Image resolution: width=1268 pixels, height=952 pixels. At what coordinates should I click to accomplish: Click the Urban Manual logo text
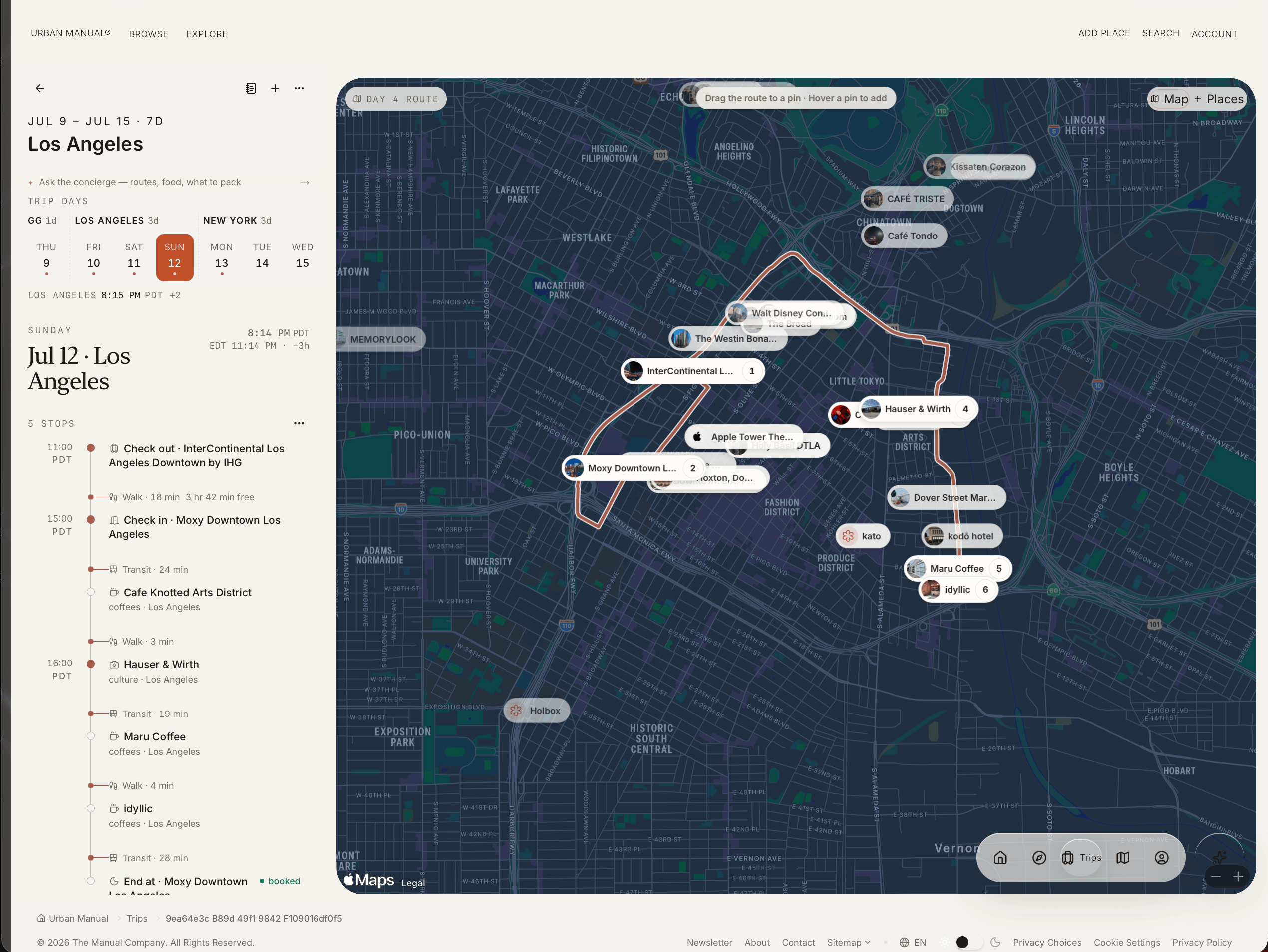point(70,34)
